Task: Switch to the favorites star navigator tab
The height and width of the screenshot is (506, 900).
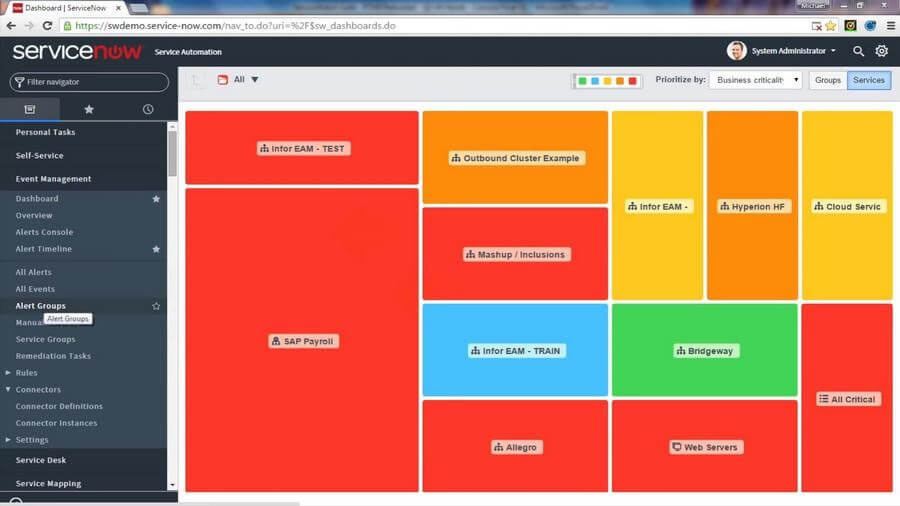Action: (89, 109)
